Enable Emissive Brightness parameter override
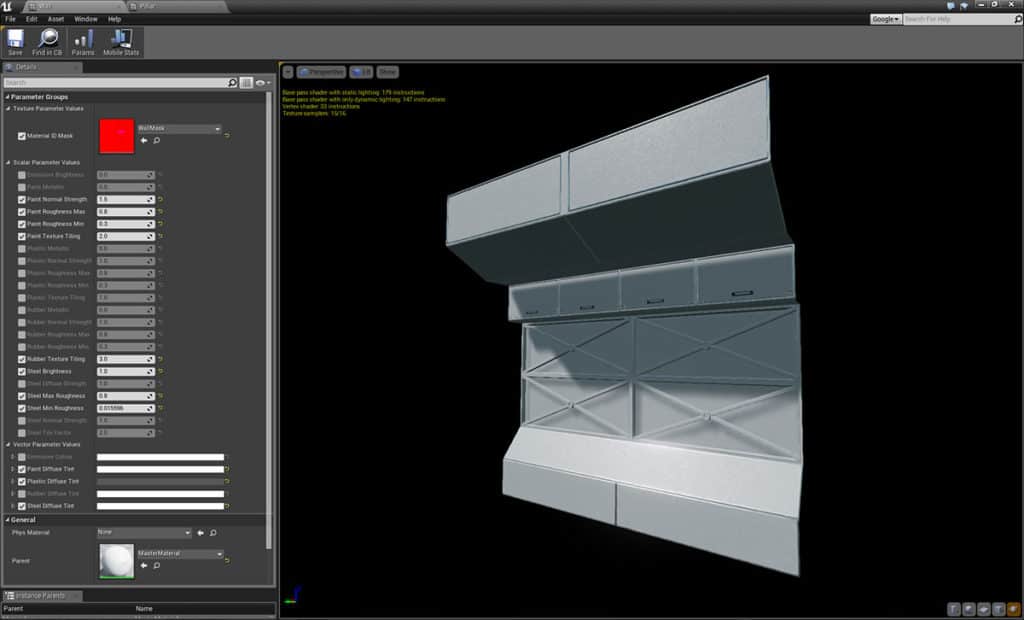 (x=22, y=175)
